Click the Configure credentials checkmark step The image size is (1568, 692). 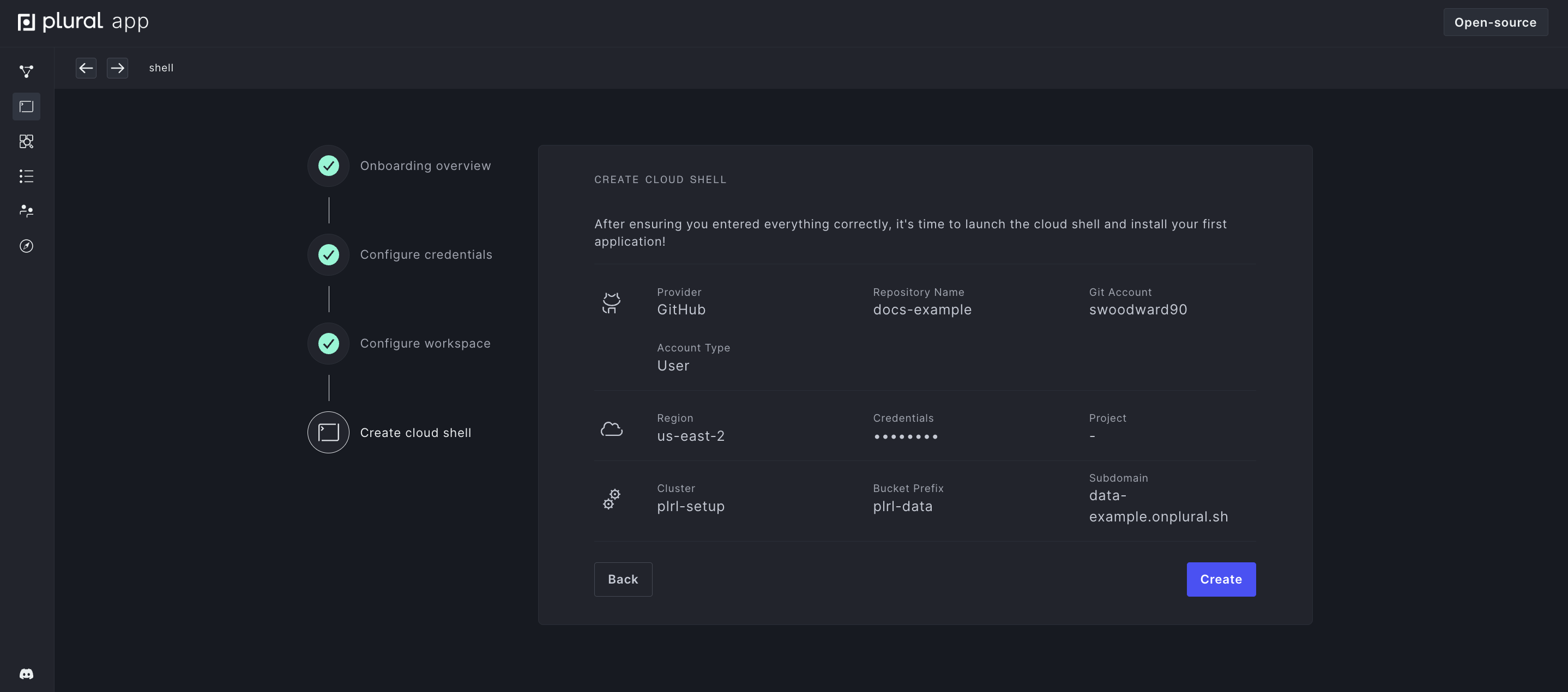pyautogui.click(x=328, y=254)
